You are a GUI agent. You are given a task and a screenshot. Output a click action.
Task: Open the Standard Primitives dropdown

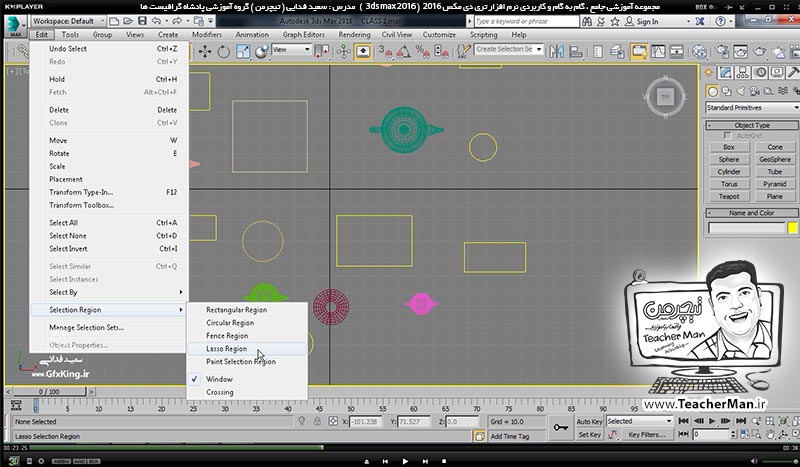point(753,108)
